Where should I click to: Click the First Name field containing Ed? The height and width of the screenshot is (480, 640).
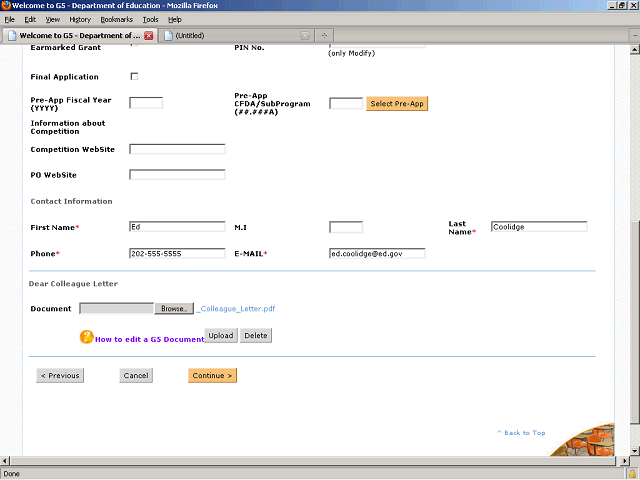pos(177,227)
